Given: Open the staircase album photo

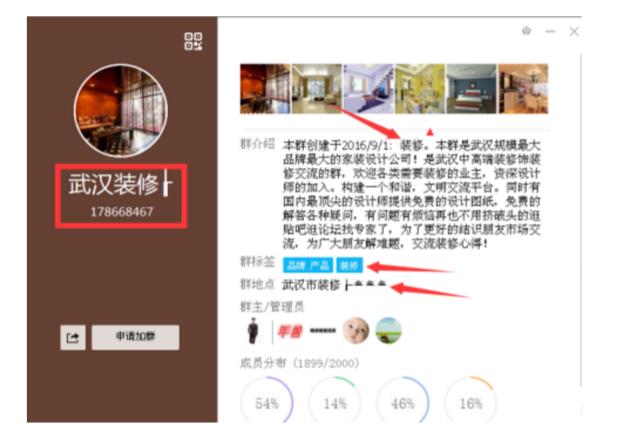Looking at the screenshot, I should [x=368, y=89].
